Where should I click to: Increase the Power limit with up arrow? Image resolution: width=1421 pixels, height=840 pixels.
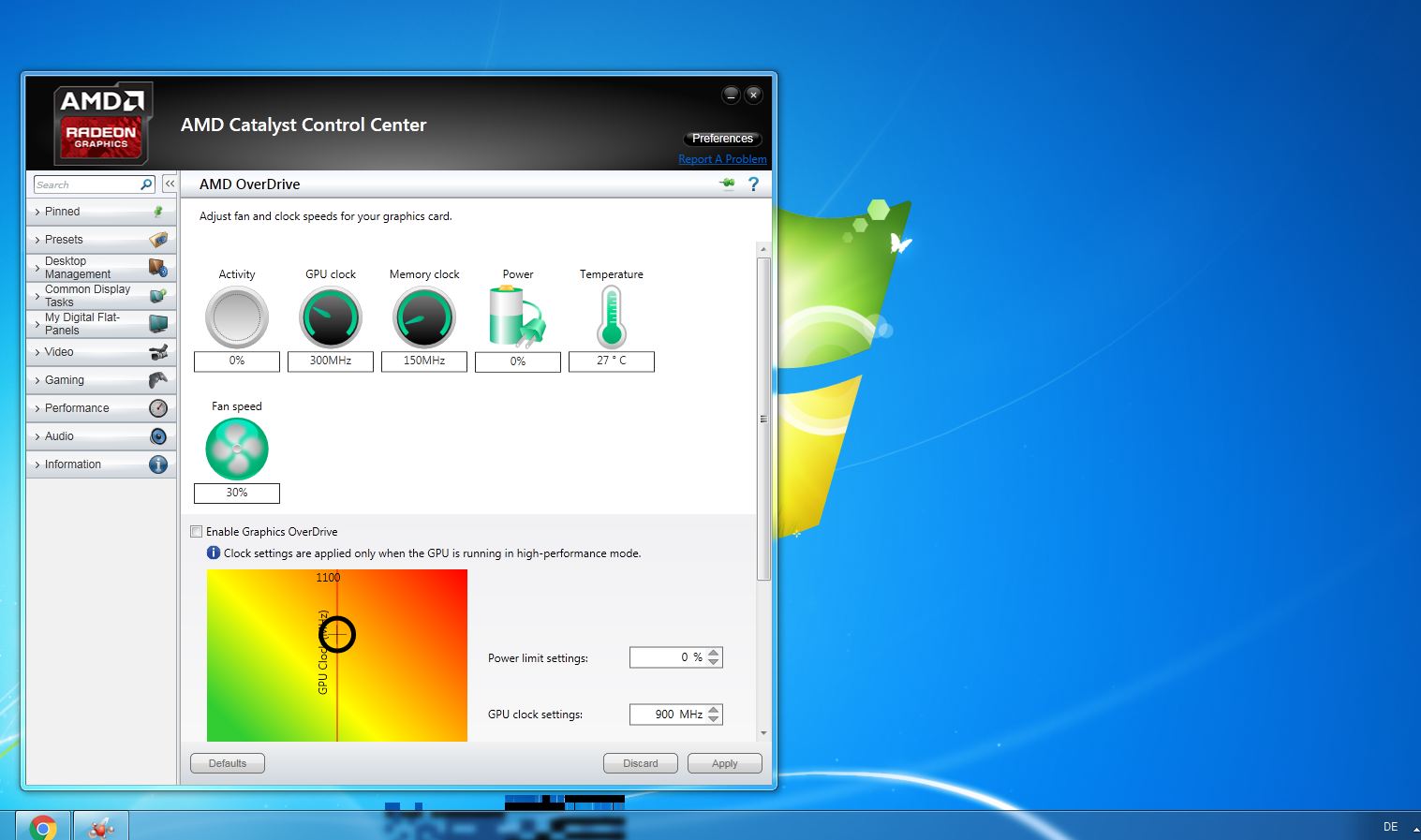[x=714, y=653]
